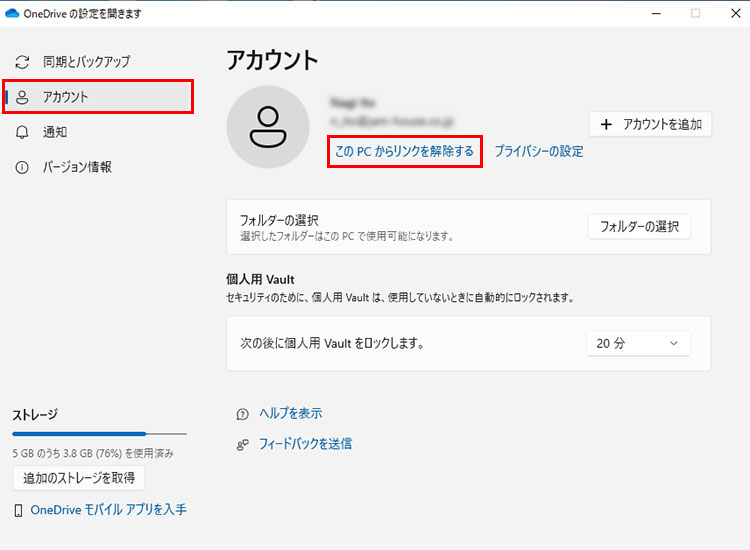Click the ストレージ heading label
Viewport: 750px width, 550px height.
[x=35, y=414]
